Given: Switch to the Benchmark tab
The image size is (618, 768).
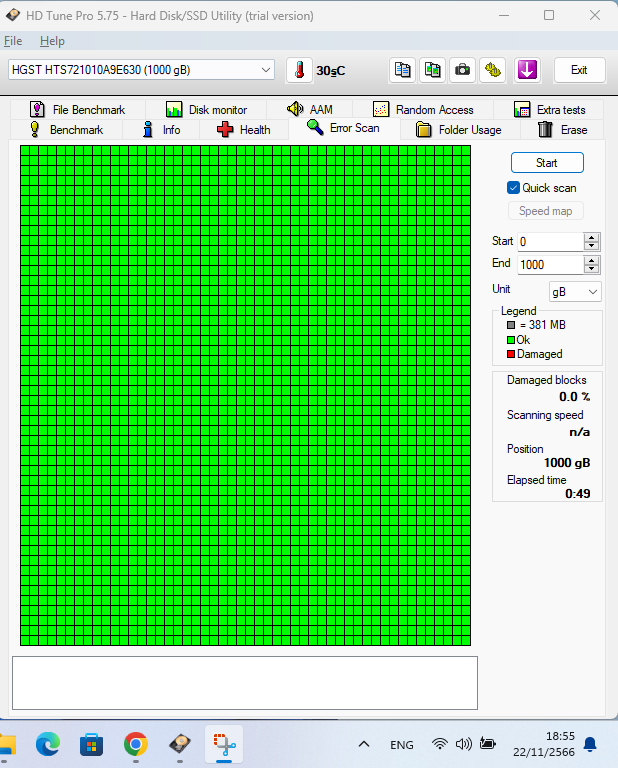Looking at the screenshot, I should (x=67, y=130).
